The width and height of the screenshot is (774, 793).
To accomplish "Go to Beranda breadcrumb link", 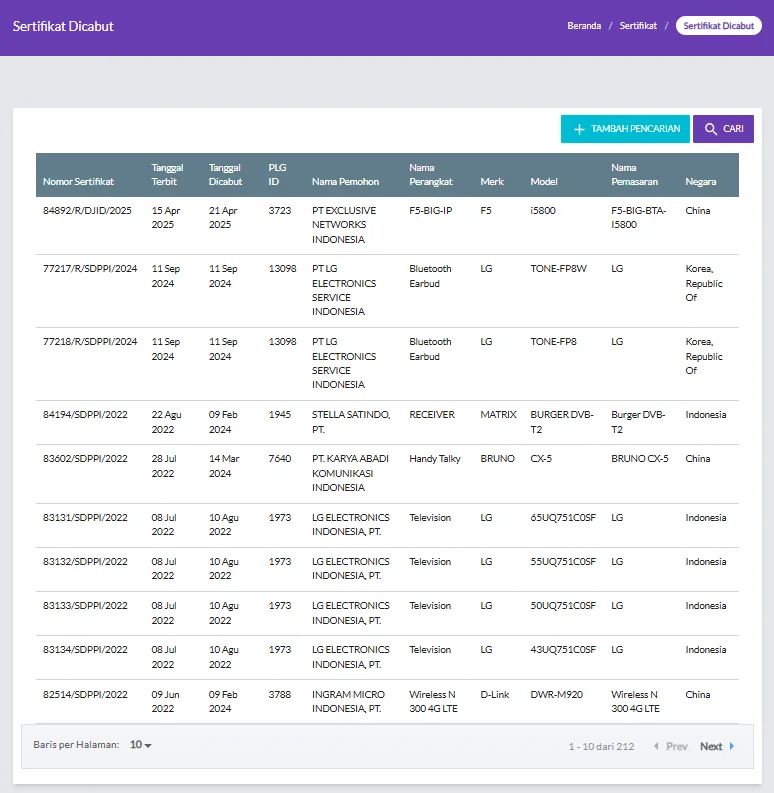I will point(584,26).
